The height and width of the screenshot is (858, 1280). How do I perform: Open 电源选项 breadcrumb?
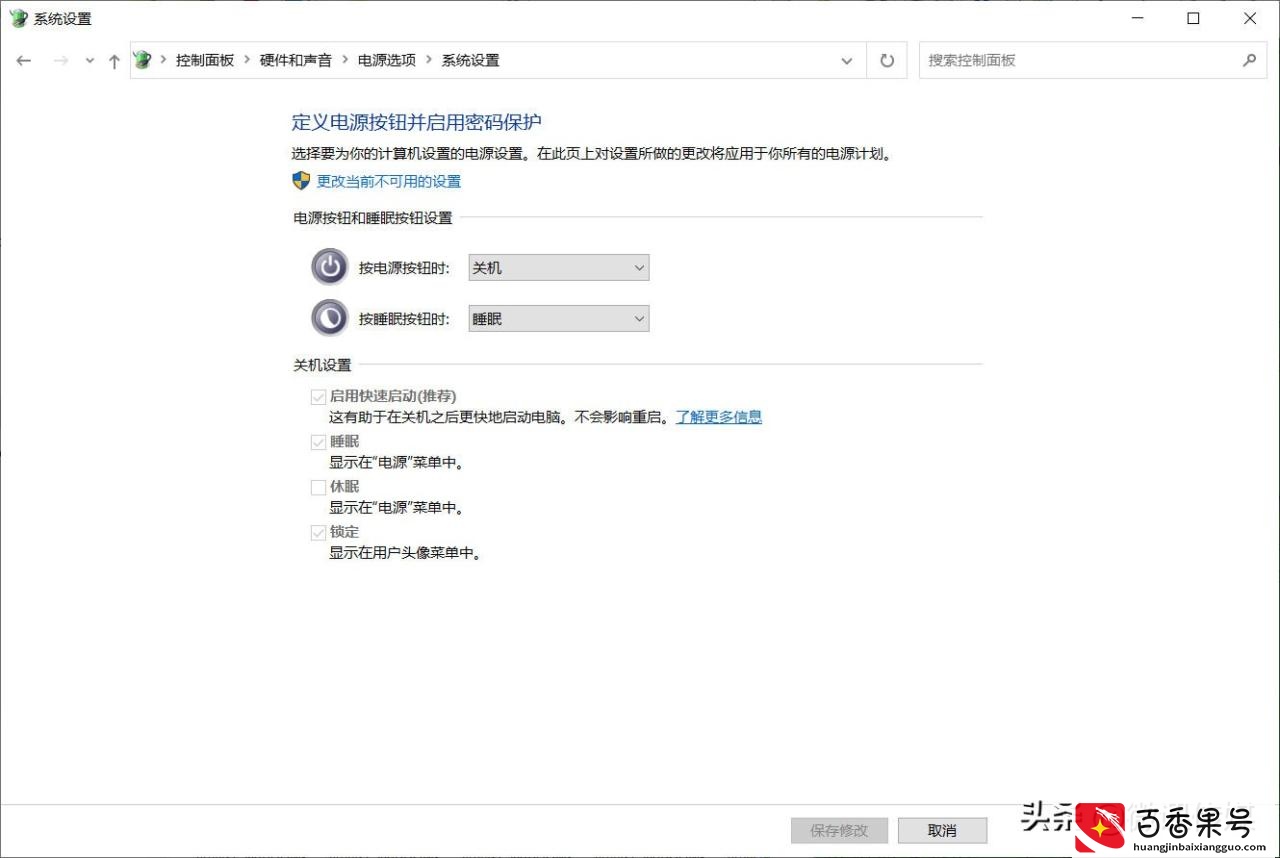tap(387, 60)
